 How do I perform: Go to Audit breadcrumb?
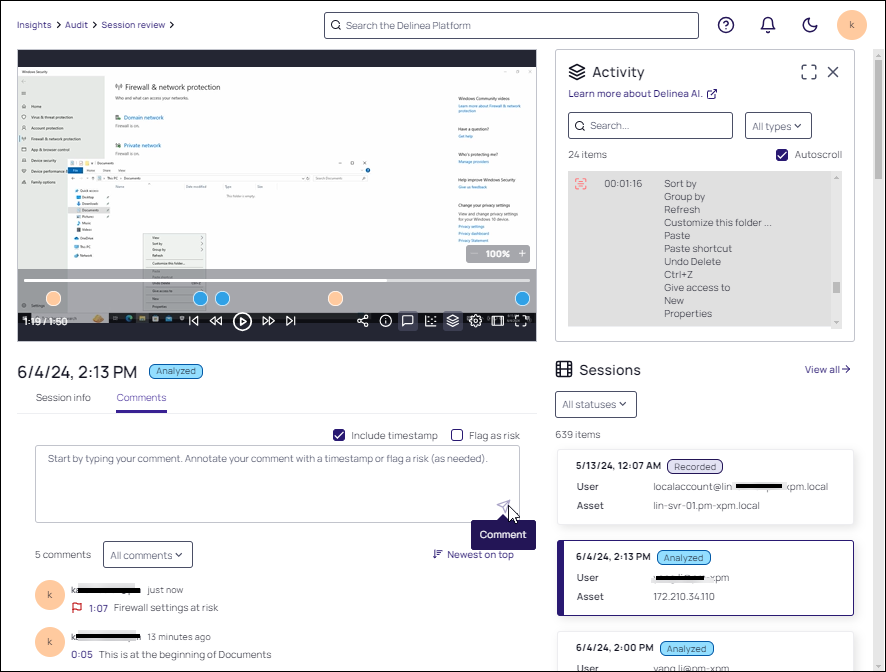76,25
